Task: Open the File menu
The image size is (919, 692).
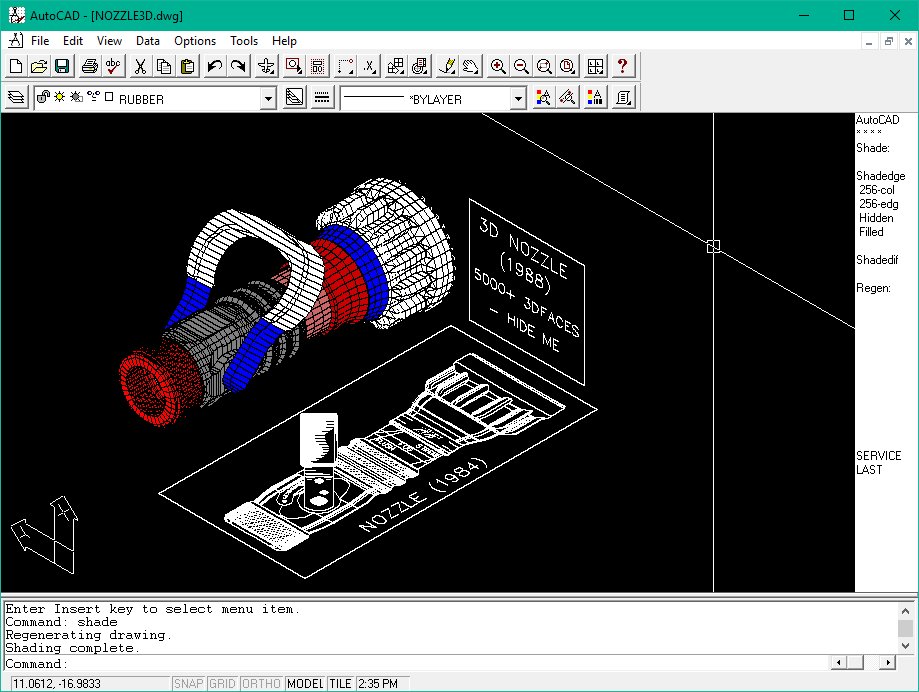Action: pos(40,41)
